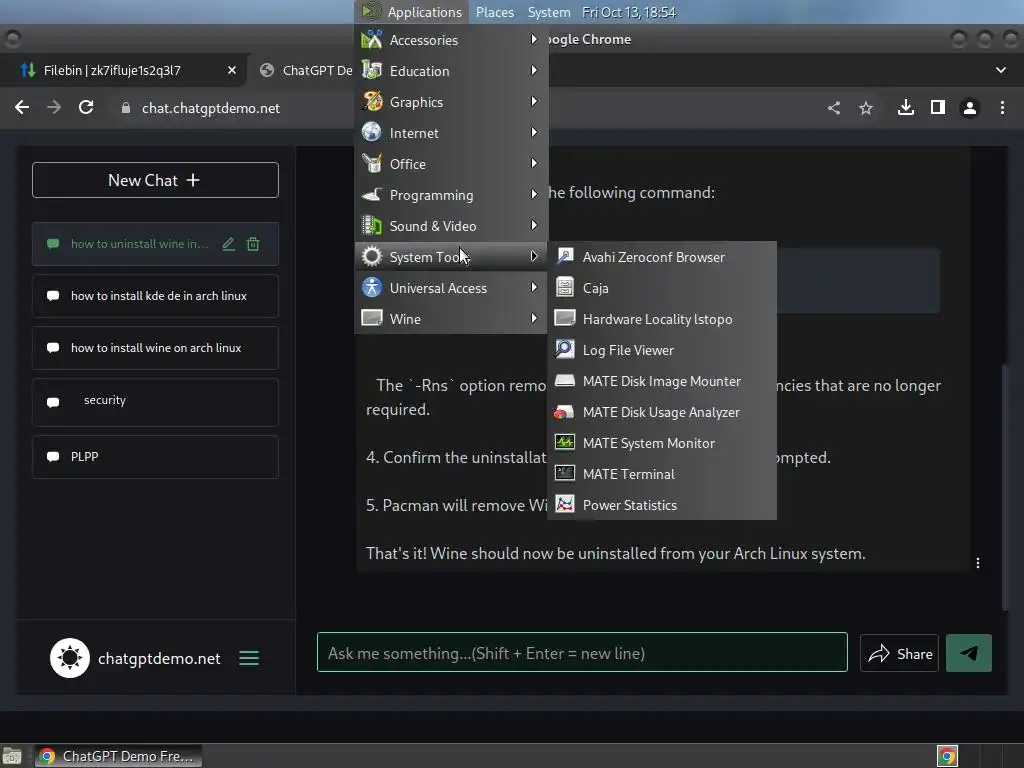
Task: Open sidebar hamburger menu
Action: 249,658
